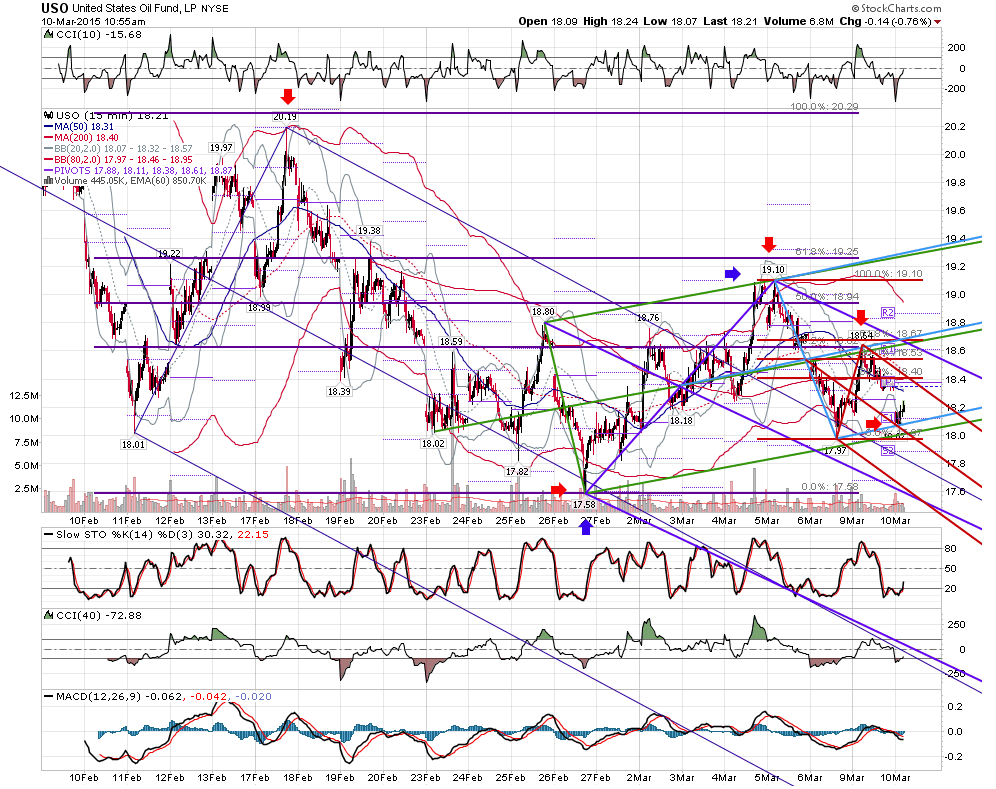Click the 18.18 price label
Viewport: 996px width, 789px height.
click(681, 420)
